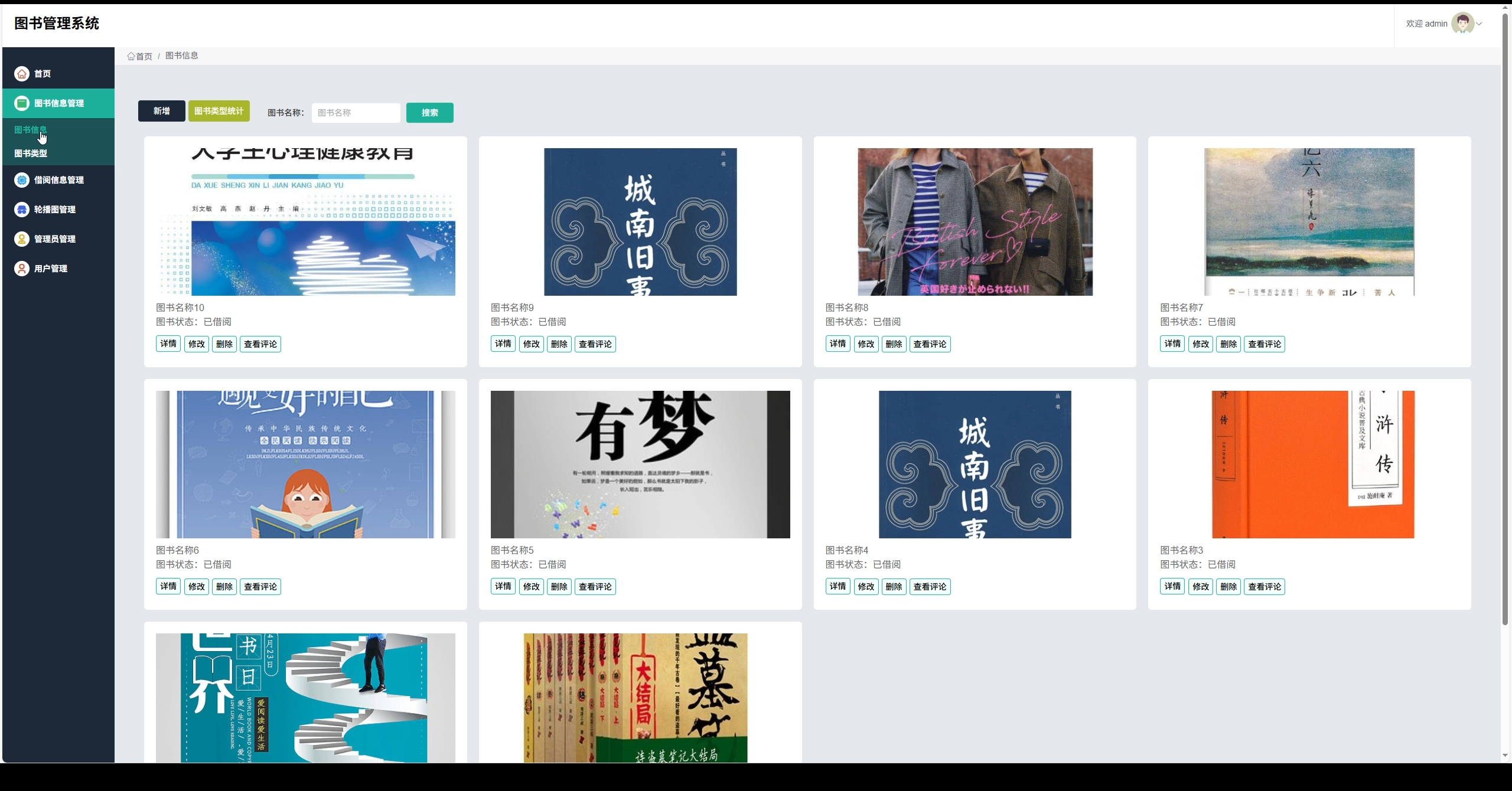View 详情 for 图书名称9
This screenshot has height=791, width=1512.
click(503, 344)
